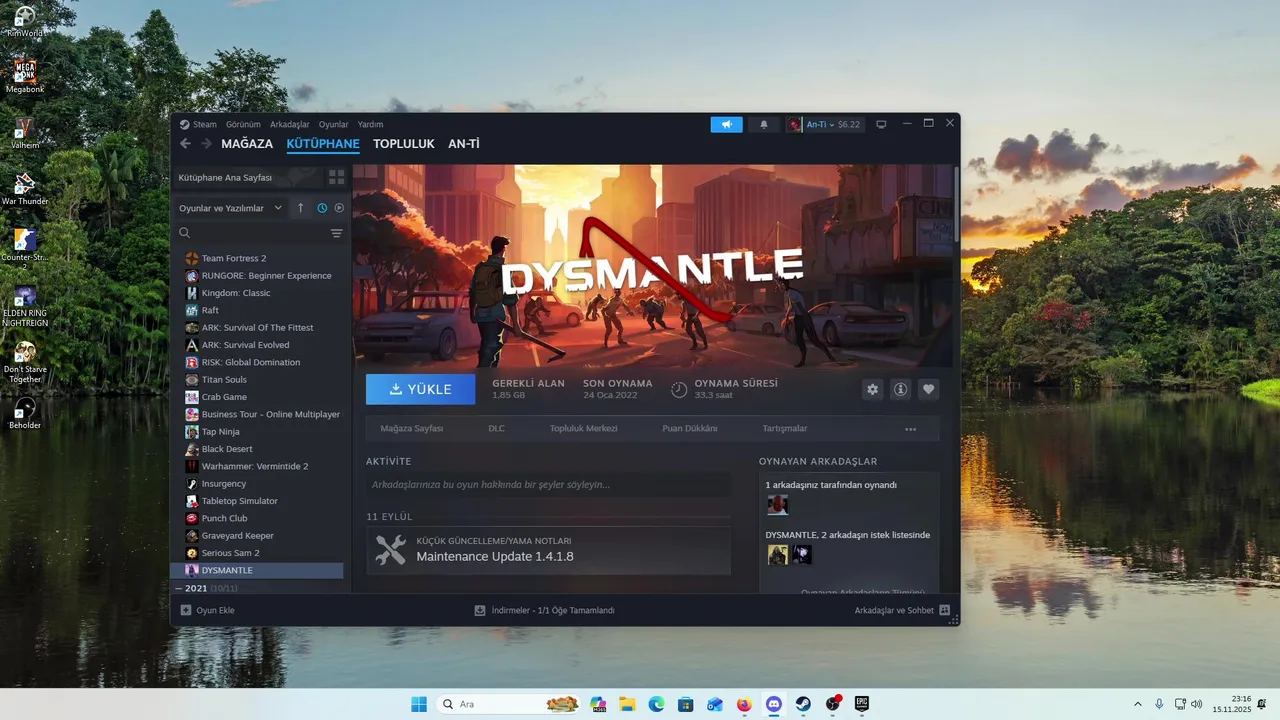Viewport: 1280px width, 720px height.
Task: Click the plus icon next to Oyun Ekle
Action: click(x=185, y=610)
